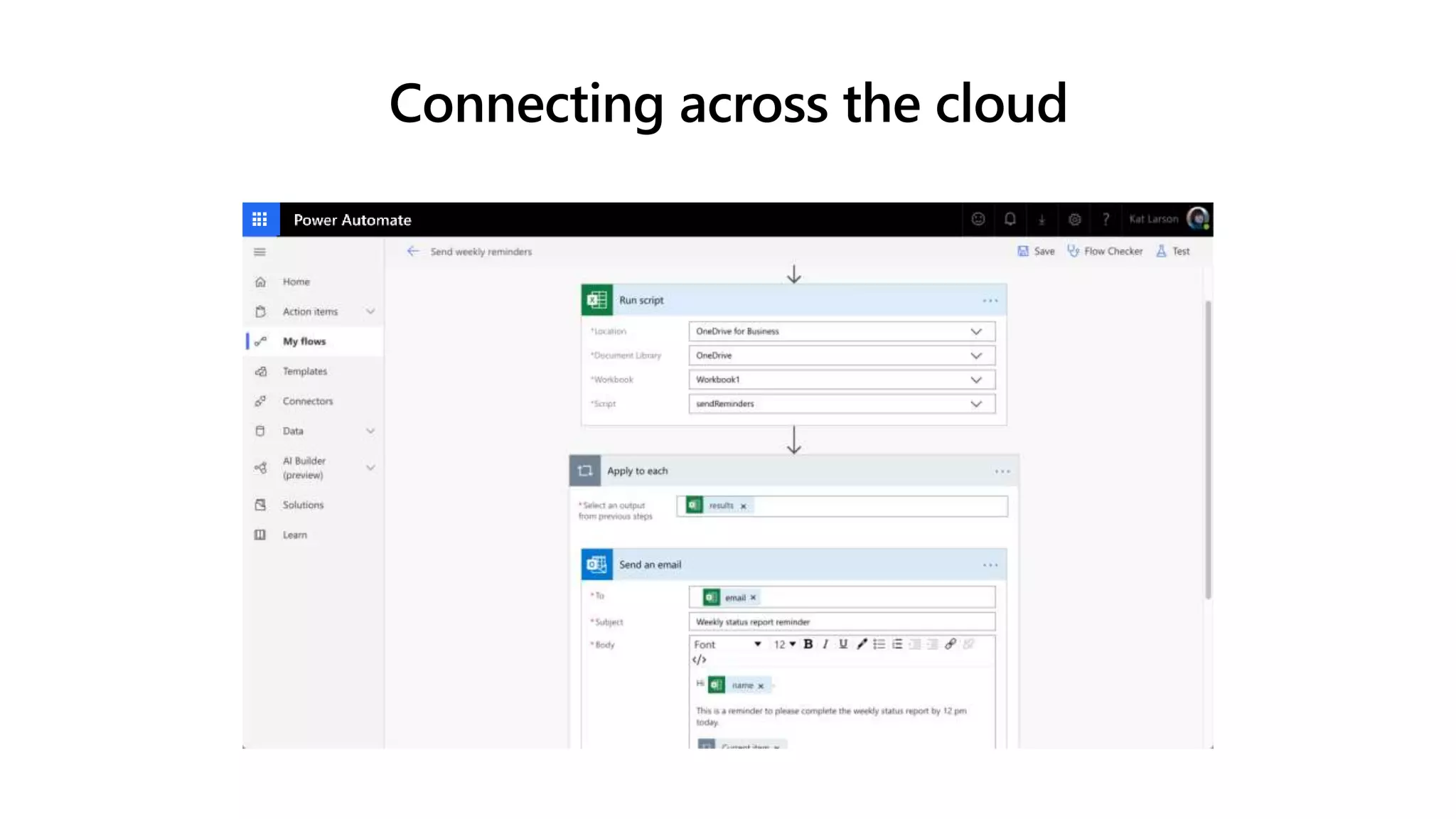The width and height of the screenshot is (1456, 819).
Task: Open Apply to each more options ellipsis
Action: [x=1002, y=471]
